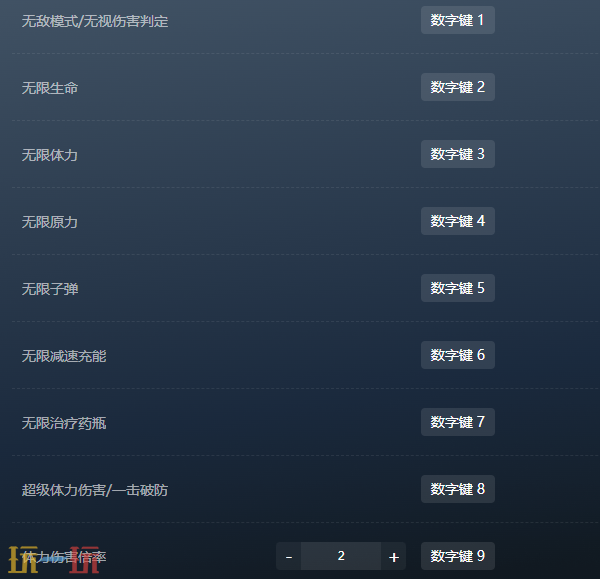Select the 无限生命 cheat option

click(50, 88)
